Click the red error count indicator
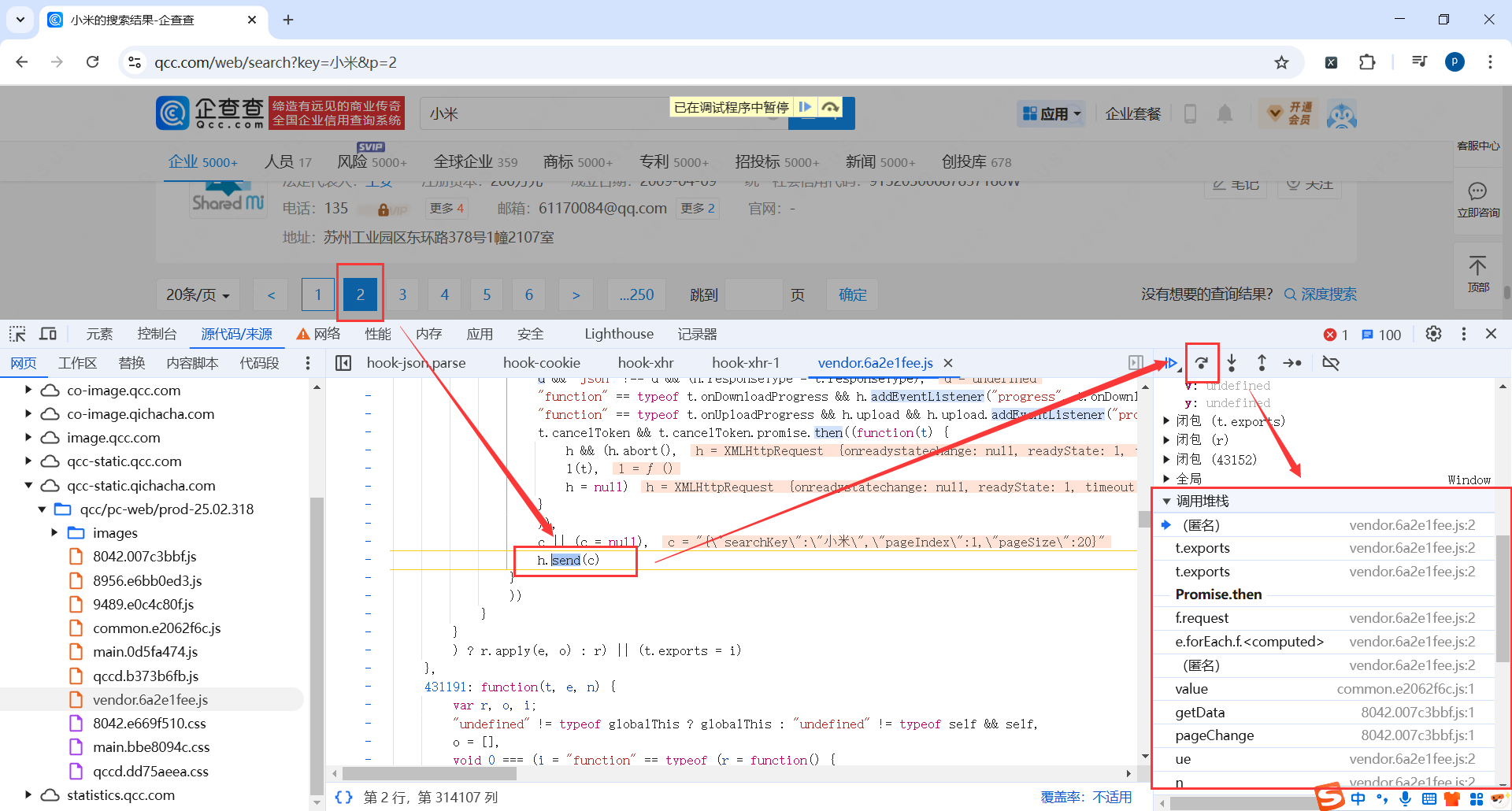The height and width of the screenshot is (811, 1512). click(1336, 335)
